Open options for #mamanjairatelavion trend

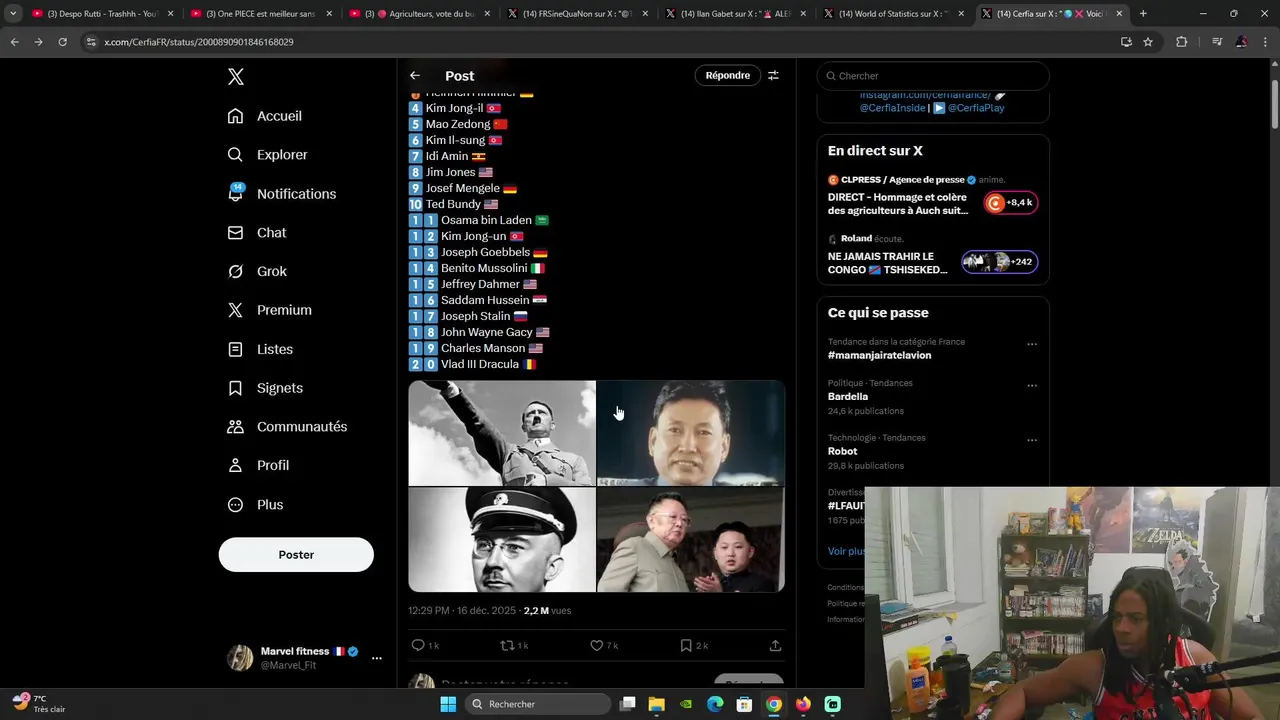click(1032, 344)
